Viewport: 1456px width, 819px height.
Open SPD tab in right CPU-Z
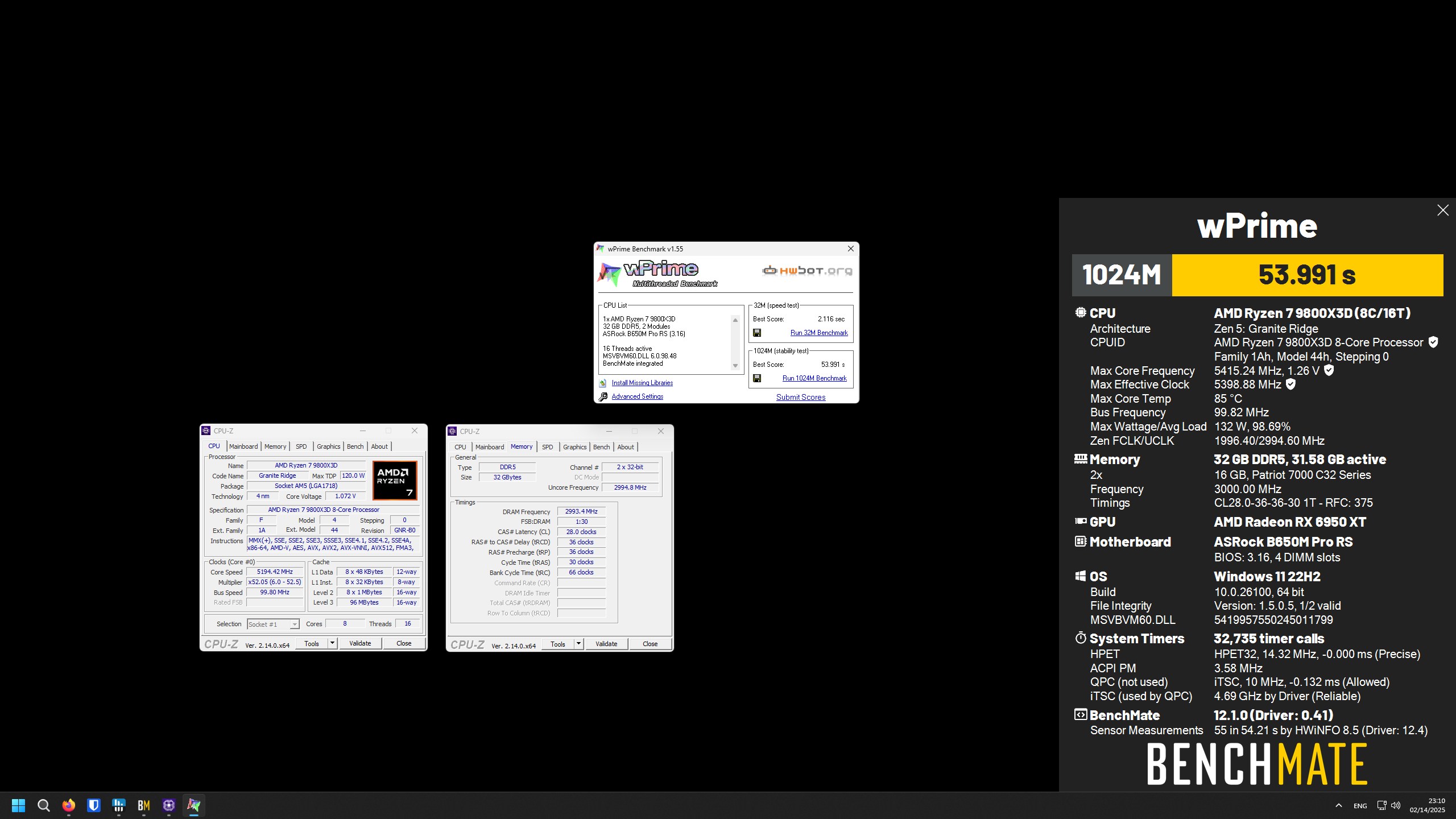pos(548,447)
